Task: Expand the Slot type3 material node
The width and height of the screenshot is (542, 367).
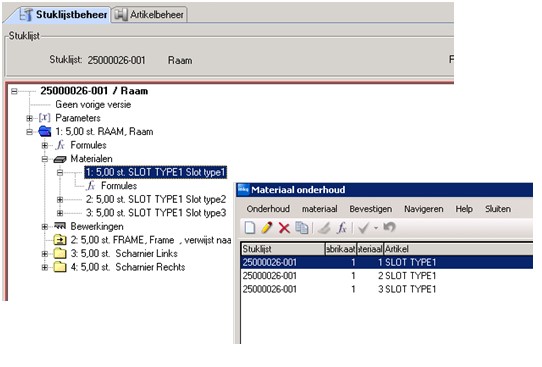Action: (60, 213)
